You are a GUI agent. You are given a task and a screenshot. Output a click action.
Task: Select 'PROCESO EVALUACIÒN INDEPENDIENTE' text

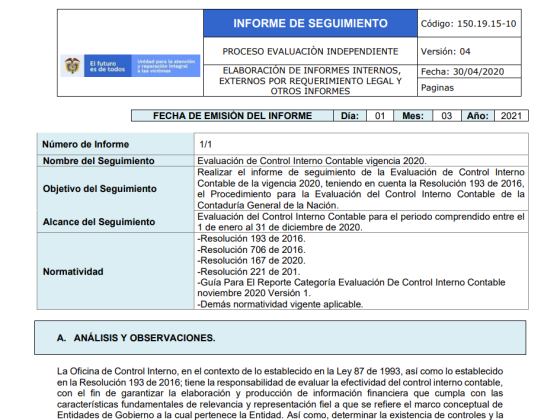point(310,51)
